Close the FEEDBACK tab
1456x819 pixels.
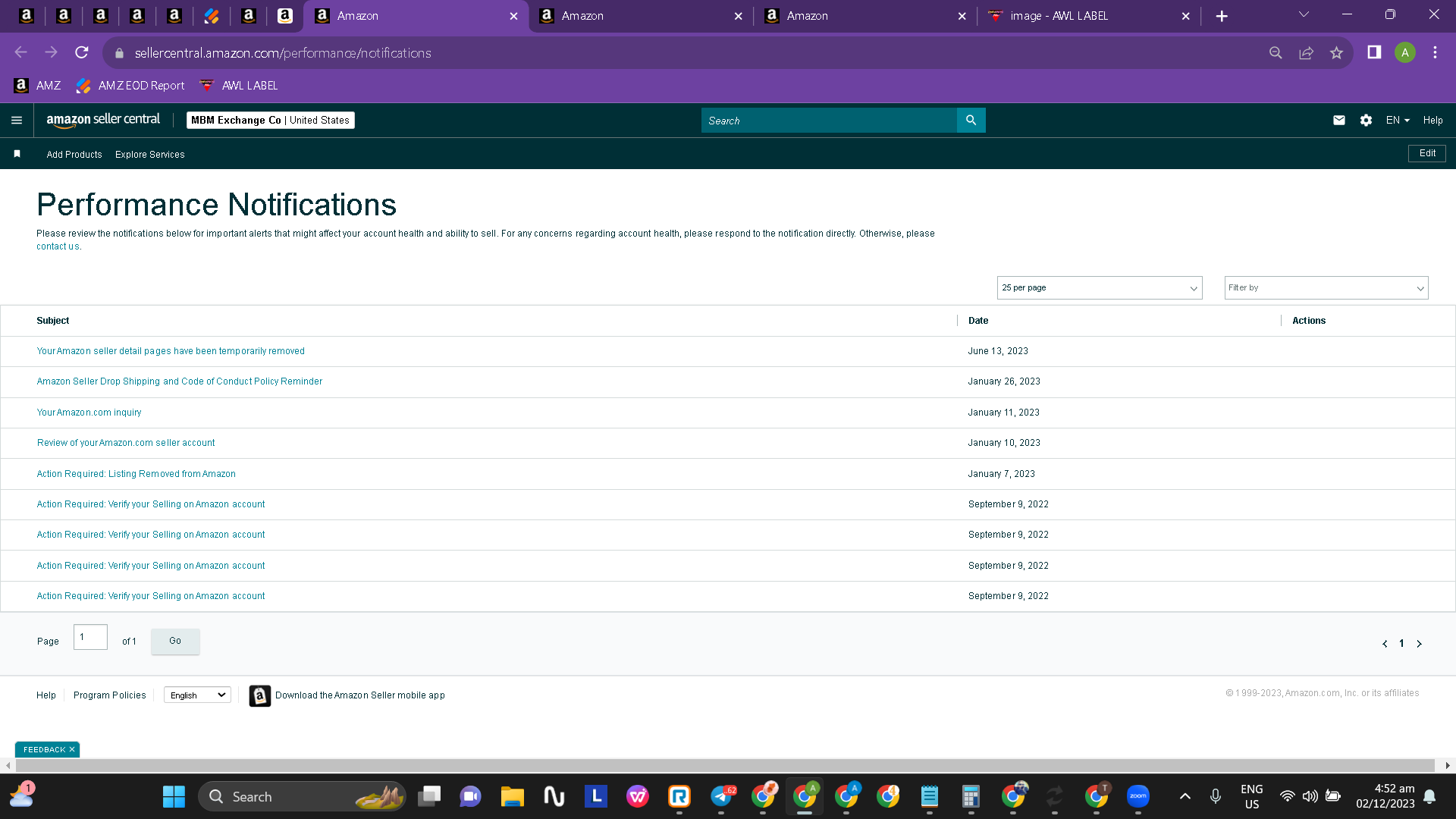pyautogui.click(x=72, y=750)
